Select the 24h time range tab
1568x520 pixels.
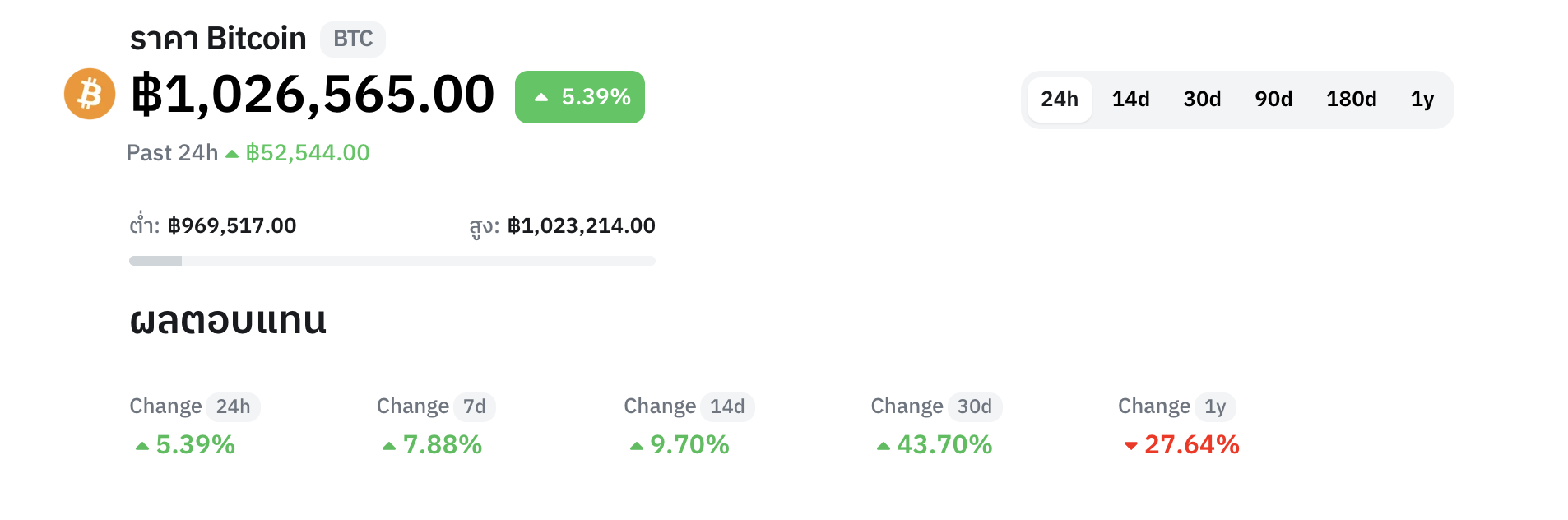pos(1060,100)
